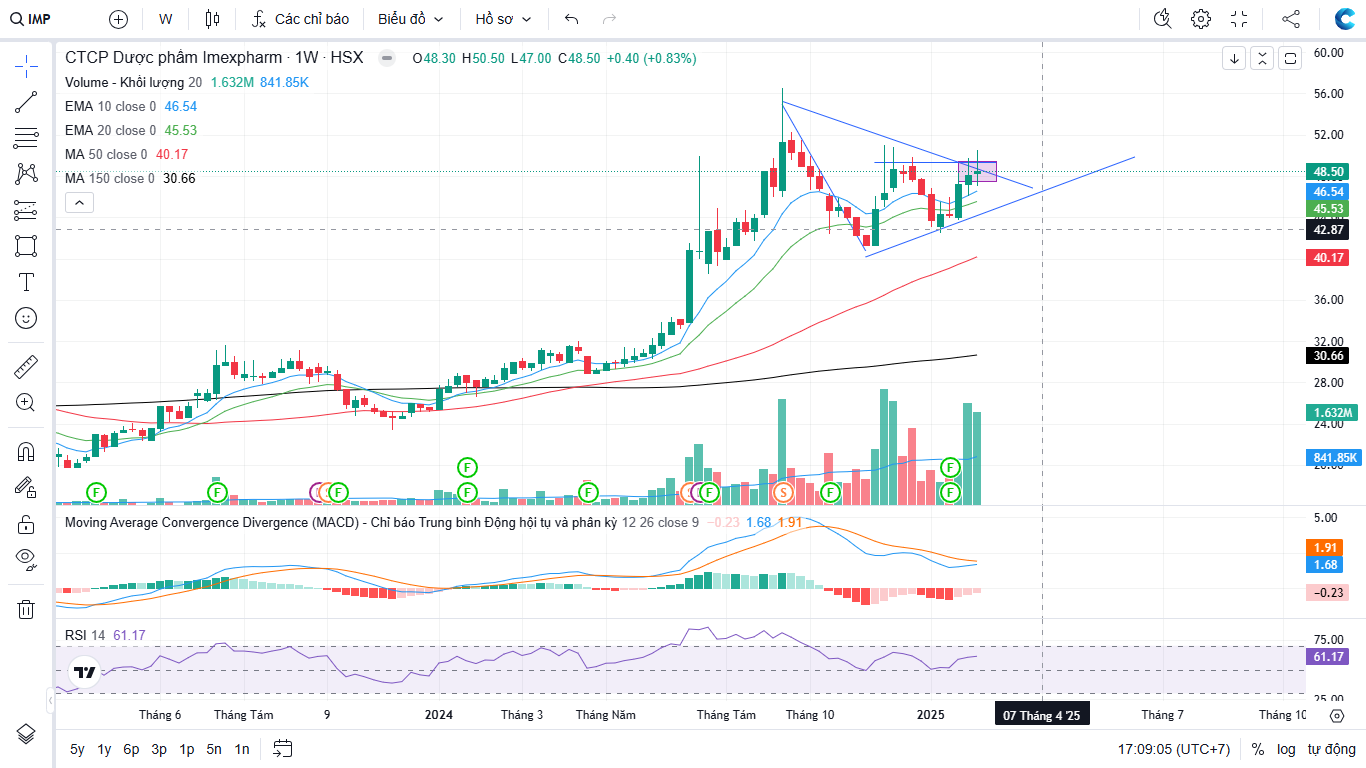This screenshot has width=1366, height=768.
Task: Click the orange S event marker
Action: [x=784, y=492]
